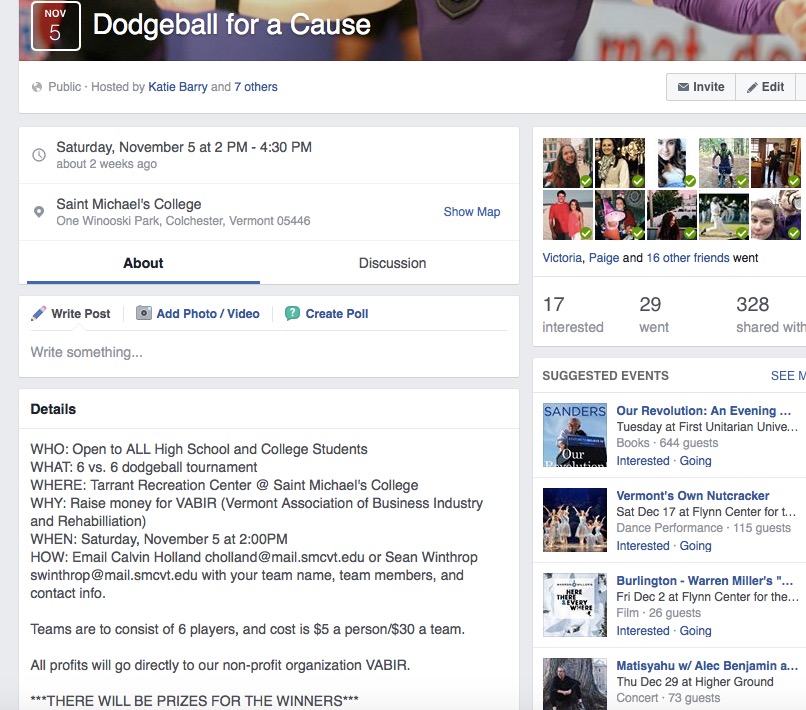Open the Edit event button
Image resolution: width=806 pixels, height=710 pixels.
pos(765,87)
